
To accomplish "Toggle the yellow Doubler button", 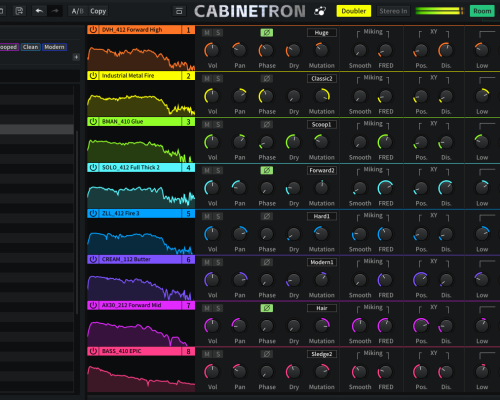I will [354, 11].
